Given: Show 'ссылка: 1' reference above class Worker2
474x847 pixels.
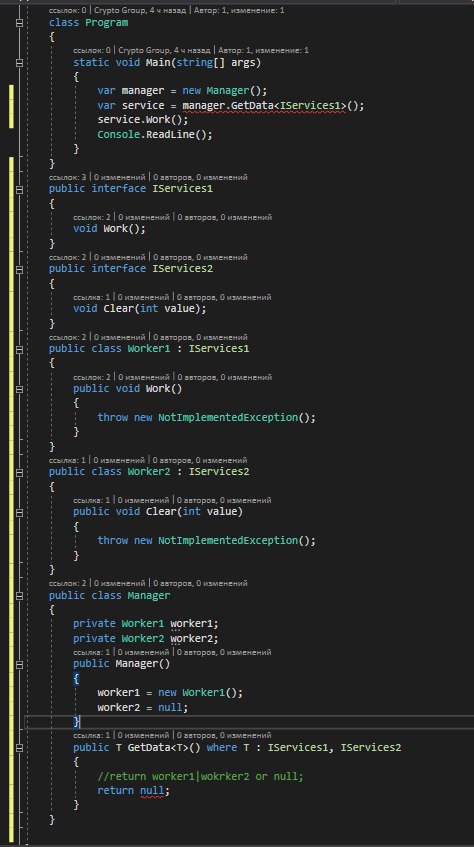Looking at the screenshot, I should pos(67,460).
